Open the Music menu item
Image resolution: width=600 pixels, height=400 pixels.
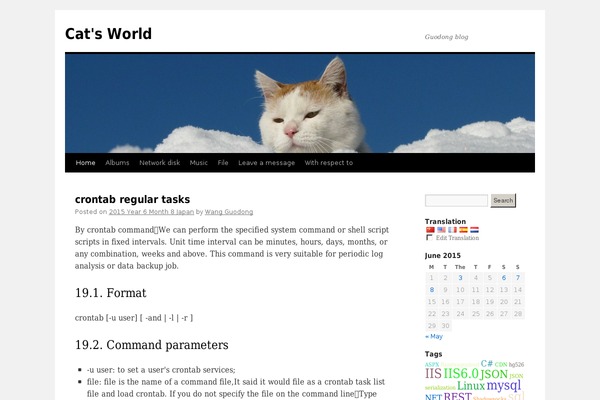(x=199, y=163)
